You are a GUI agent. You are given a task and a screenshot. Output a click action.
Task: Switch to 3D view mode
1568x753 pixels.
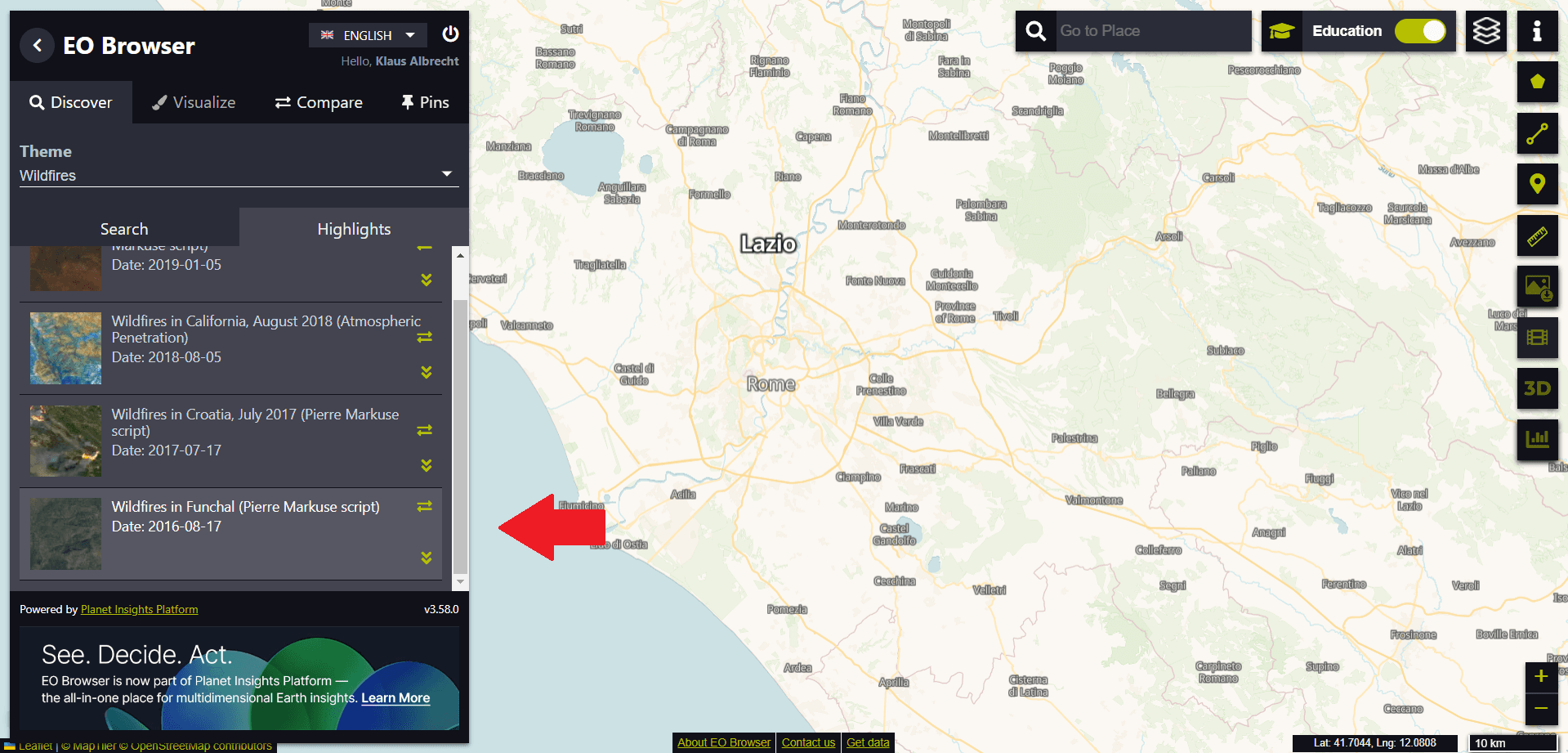[x=1537, y=388]
